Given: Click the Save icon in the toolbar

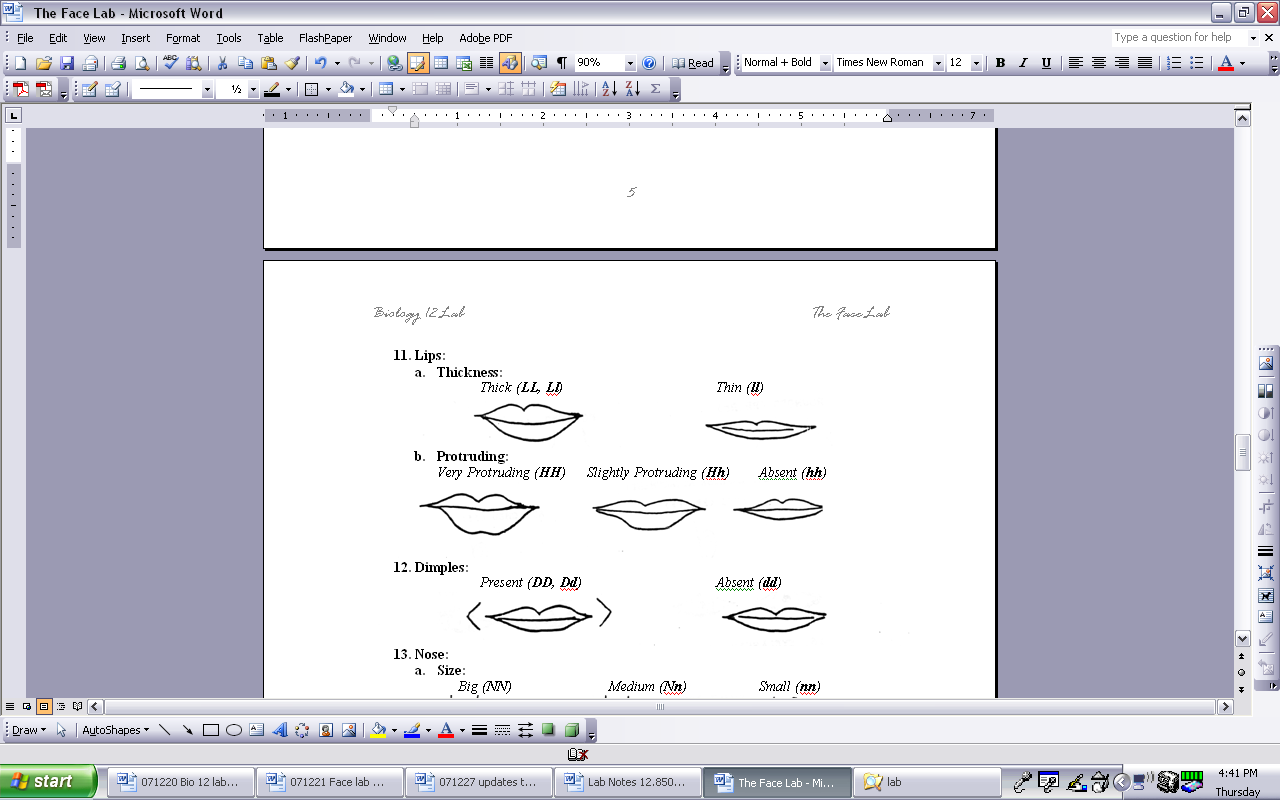Looking at the screenshot, I should coord(67,63).
